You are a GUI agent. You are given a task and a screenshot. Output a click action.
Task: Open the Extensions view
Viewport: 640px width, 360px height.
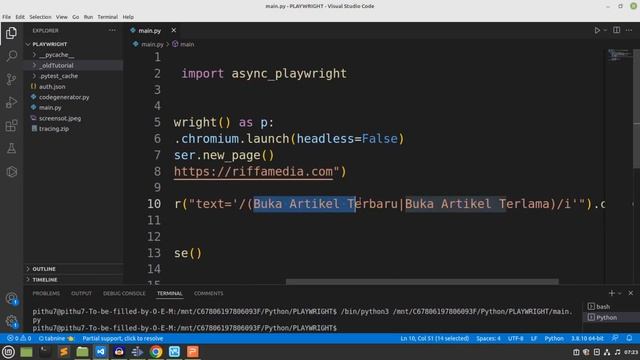pos(11,125)
